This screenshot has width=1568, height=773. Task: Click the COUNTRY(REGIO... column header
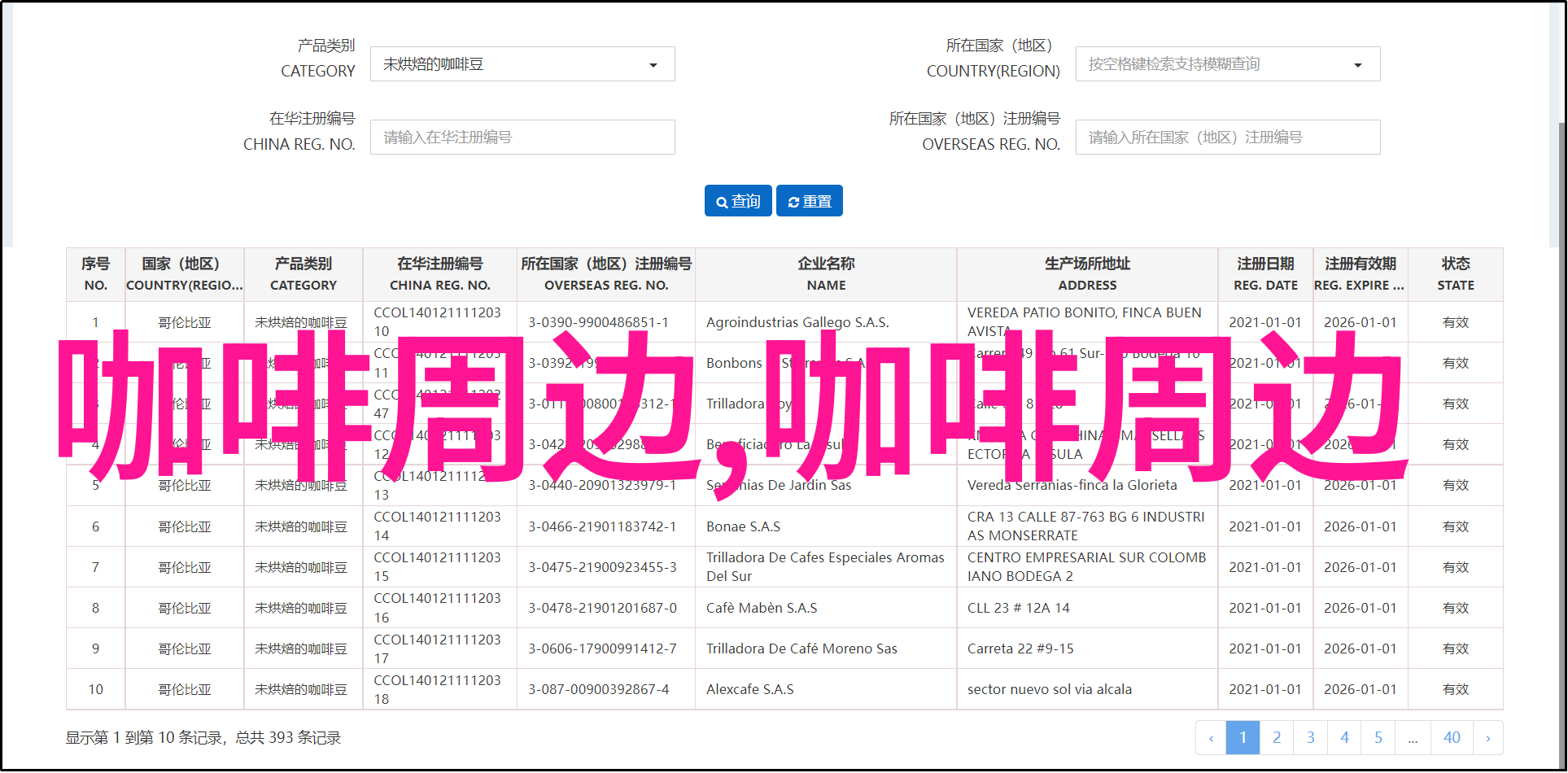(185, 274)
